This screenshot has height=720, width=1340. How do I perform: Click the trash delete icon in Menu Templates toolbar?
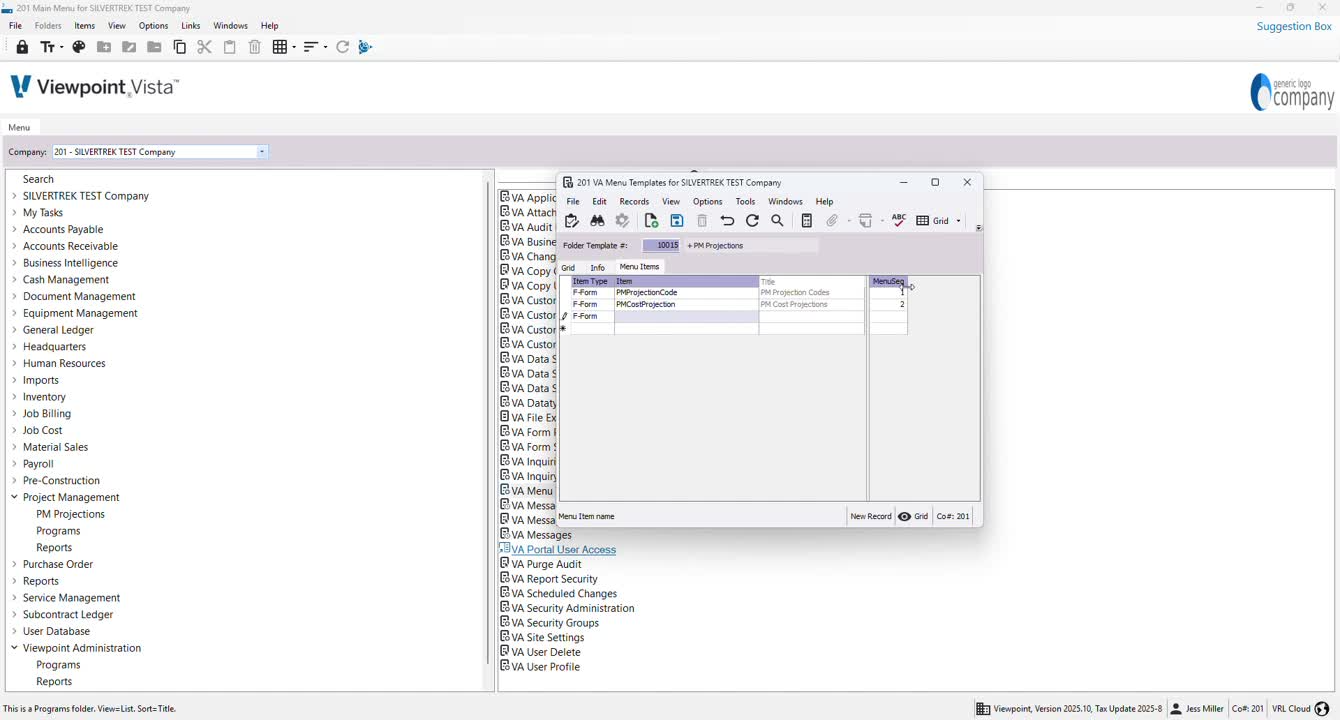pos(702,221)
